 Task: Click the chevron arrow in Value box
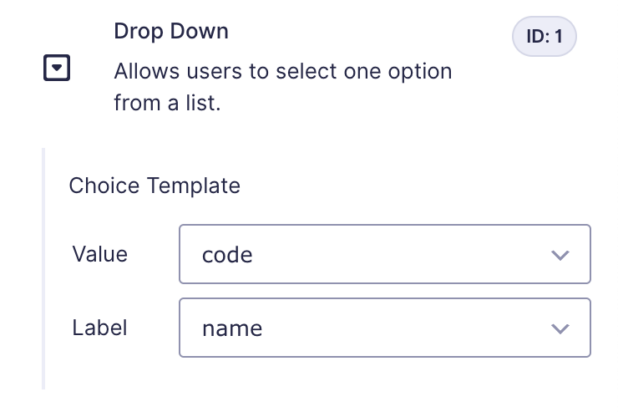560,255
